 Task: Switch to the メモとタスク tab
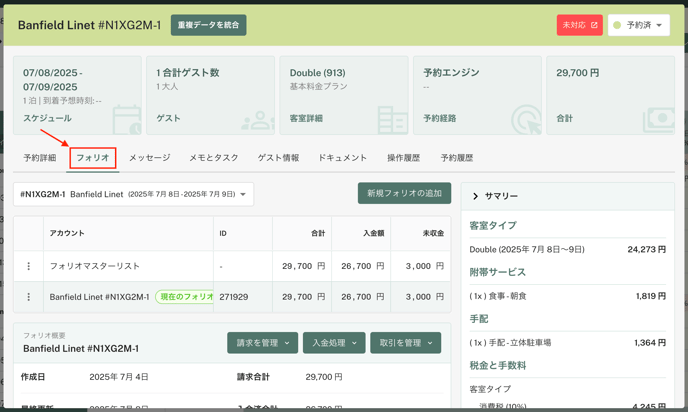click(214, 158)
